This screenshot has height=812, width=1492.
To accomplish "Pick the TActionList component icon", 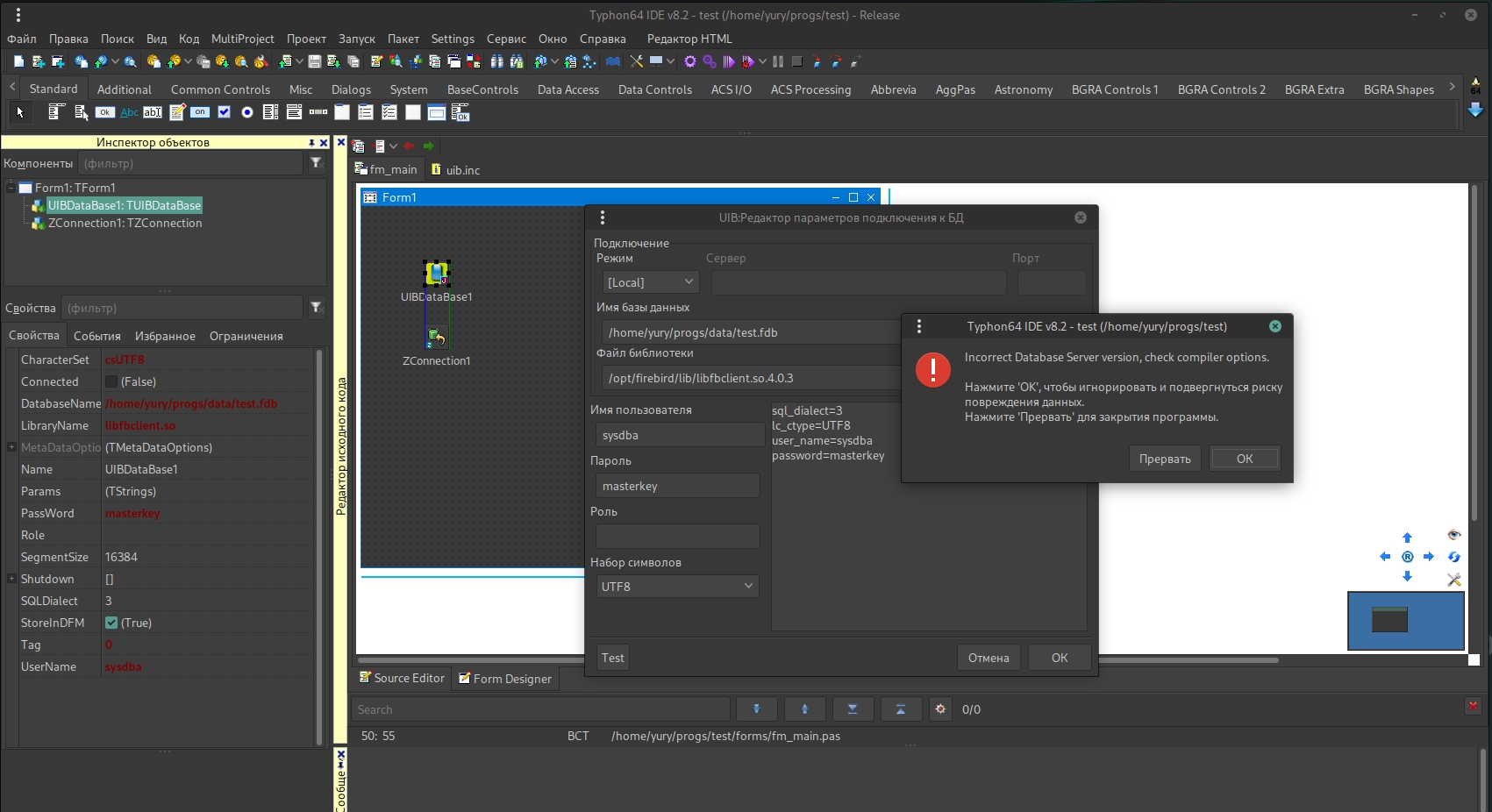I will pyautogui.click(x=460, y=112).
